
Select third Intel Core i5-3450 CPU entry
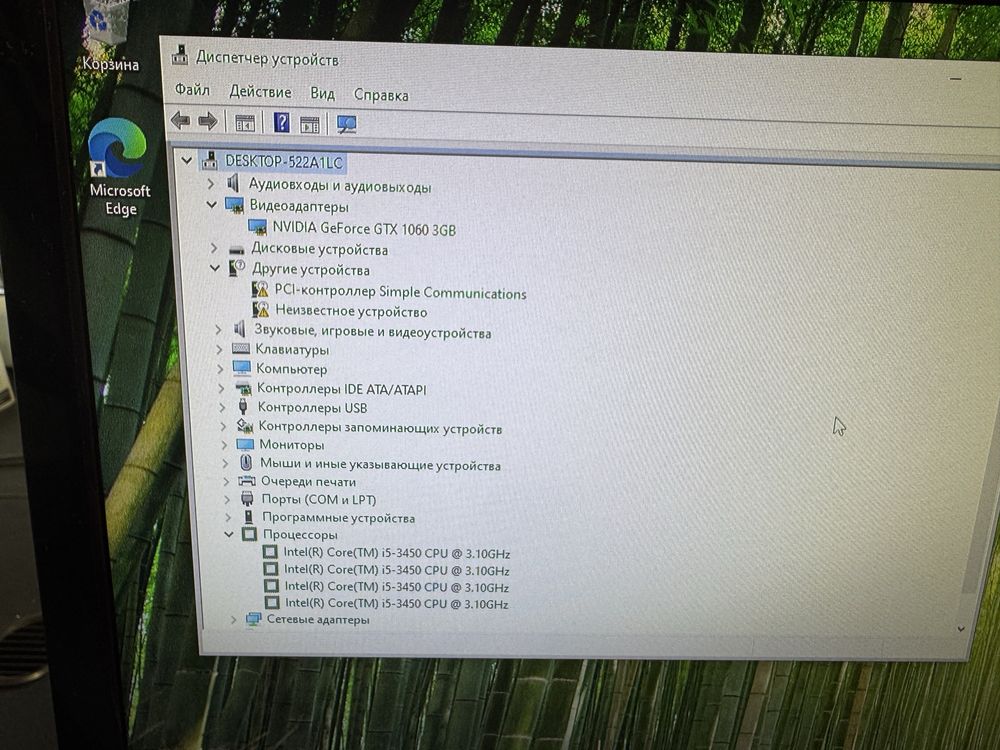click(397, 587)
